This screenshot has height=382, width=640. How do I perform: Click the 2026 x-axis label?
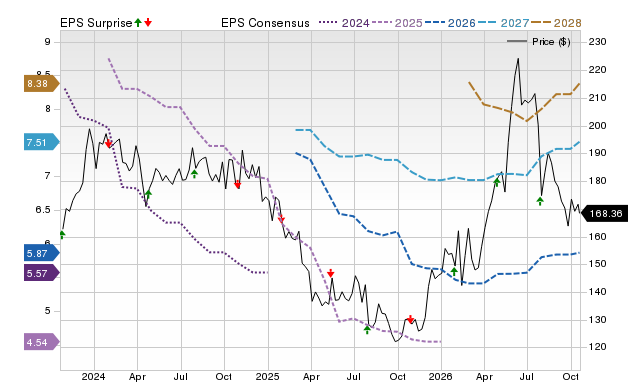[440, 376]
